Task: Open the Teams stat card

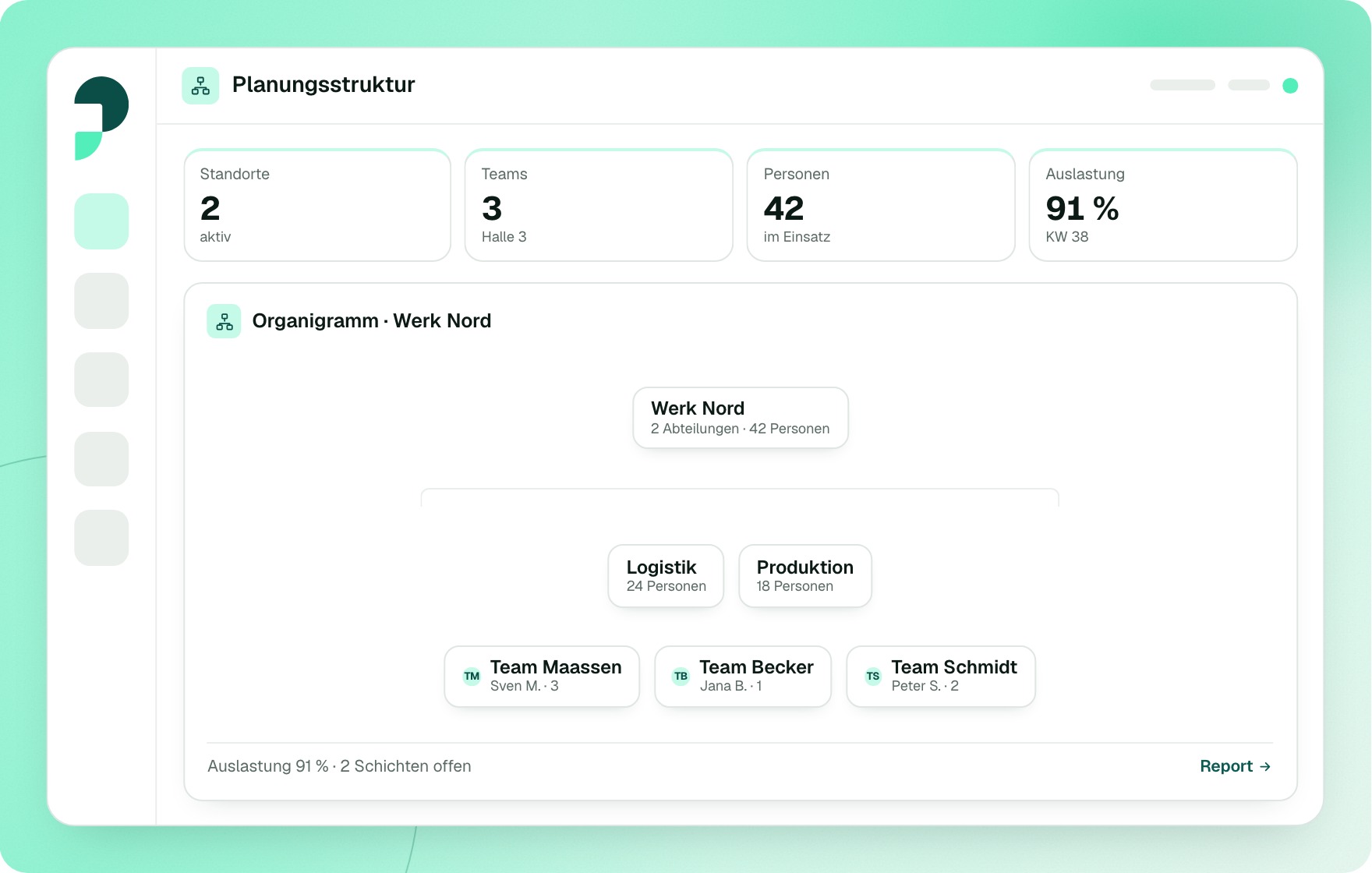Action: 599,205
